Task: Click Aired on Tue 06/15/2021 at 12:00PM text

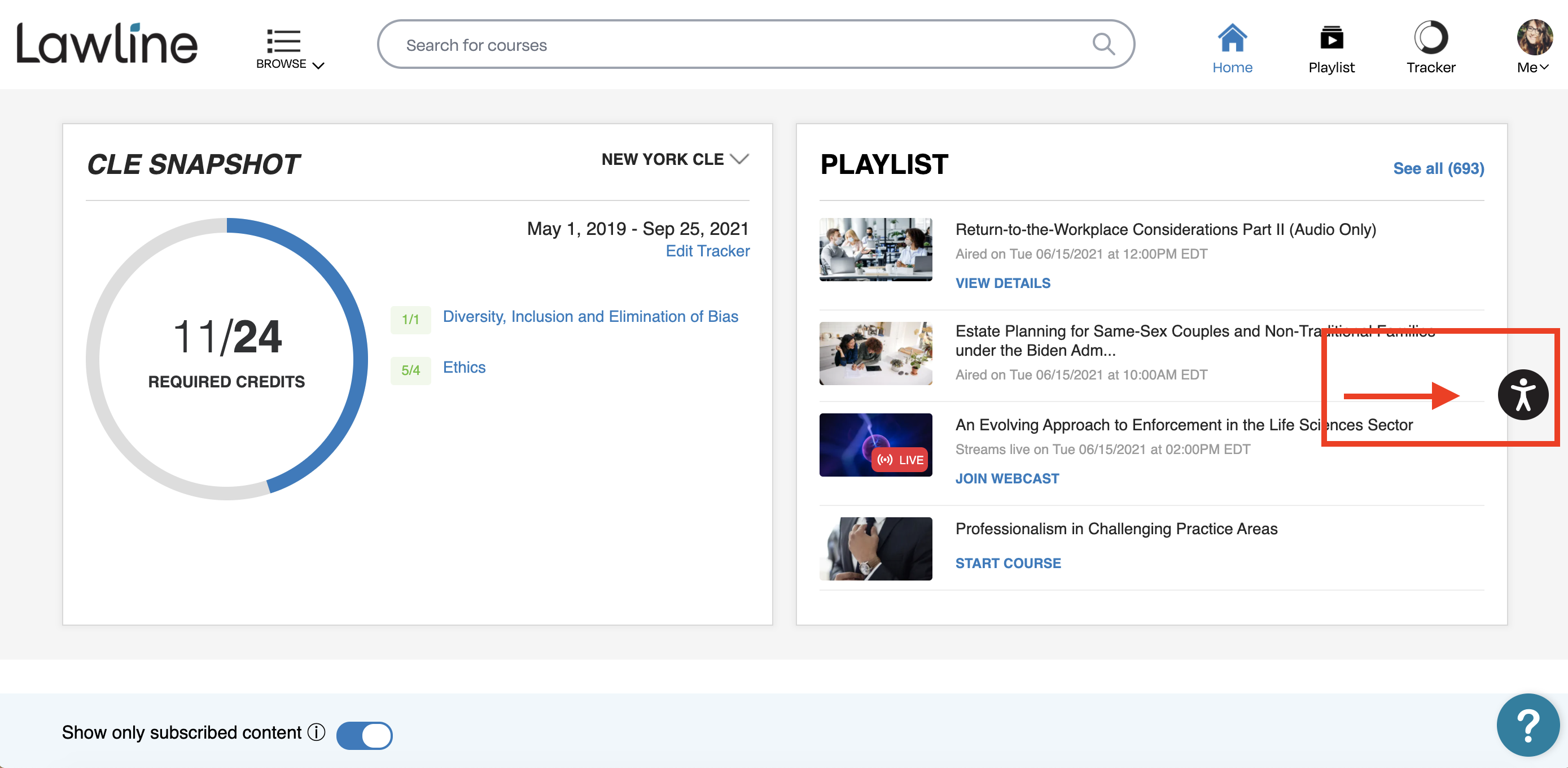Action: click(x=1081, y=254)
